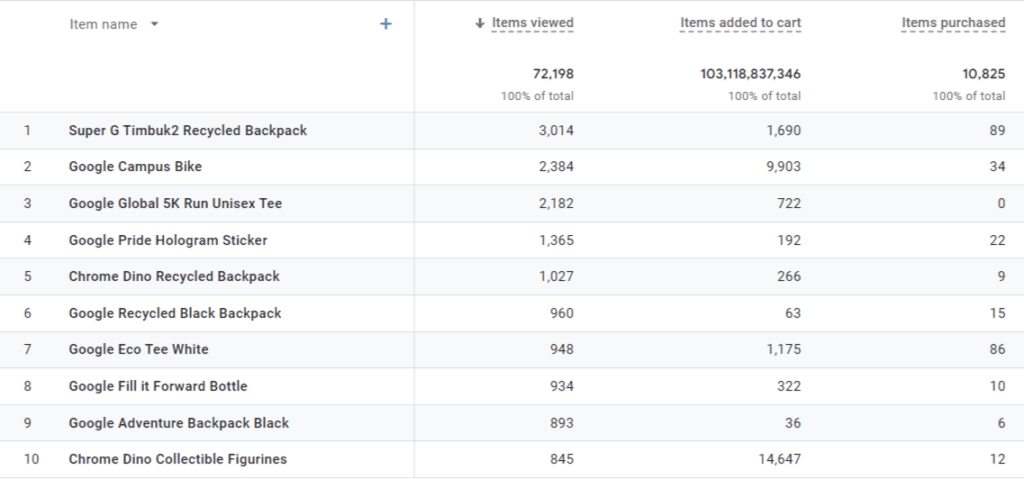Click the 100% of total label under Items viewed

537,96
